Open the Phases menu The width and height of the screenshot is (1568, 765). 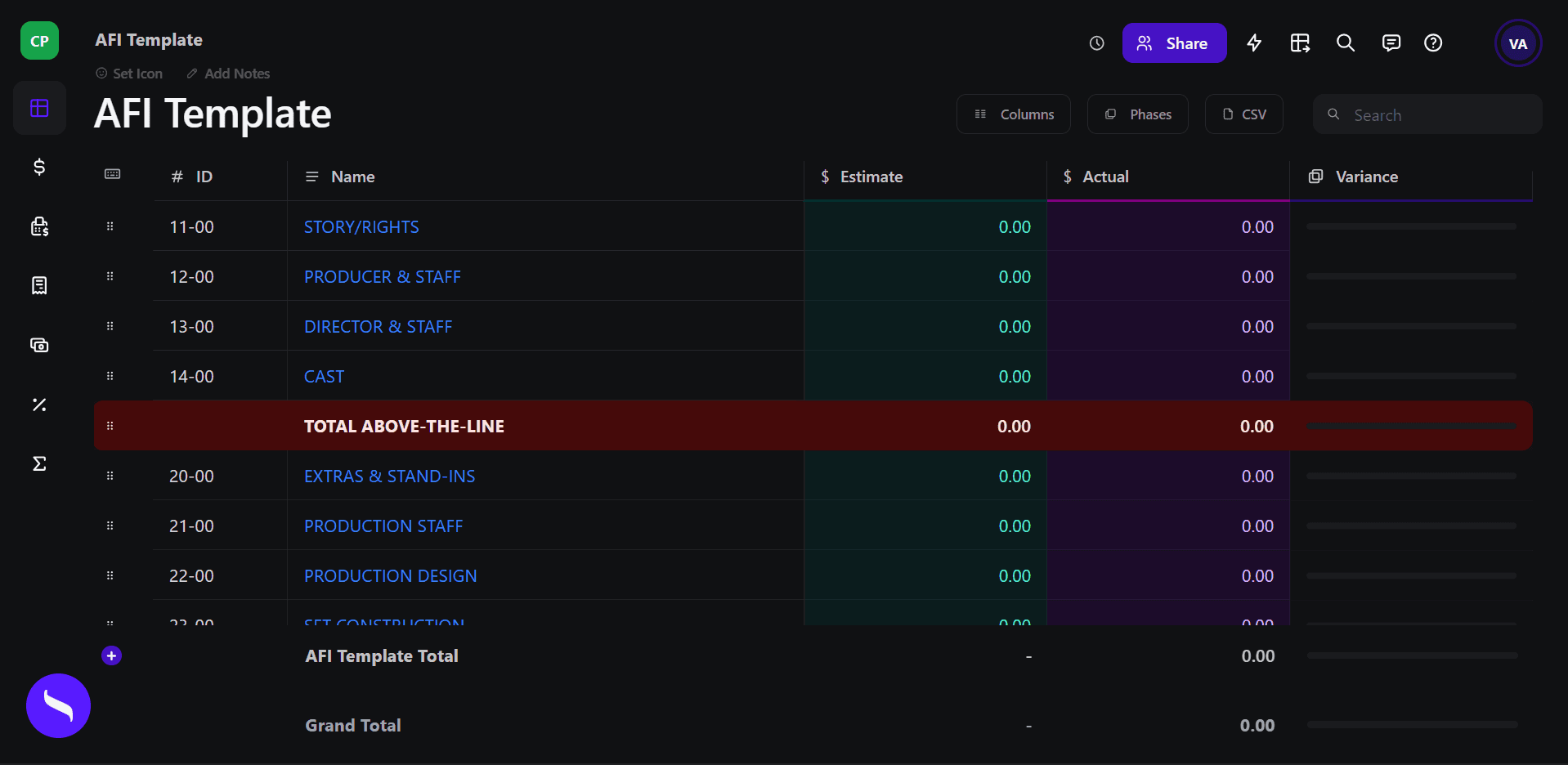coord(1138,114)
